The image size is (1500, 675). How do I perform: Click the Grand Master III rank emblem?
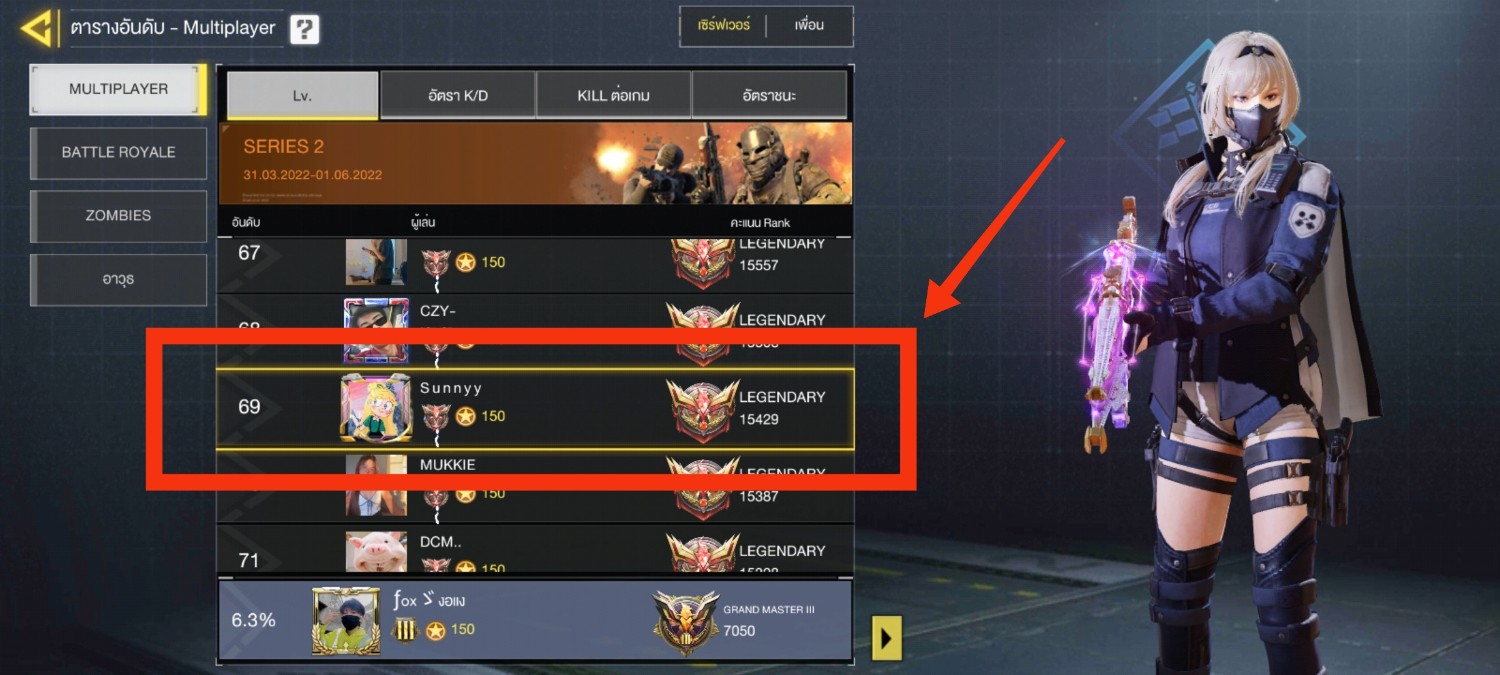coord(685,621)
